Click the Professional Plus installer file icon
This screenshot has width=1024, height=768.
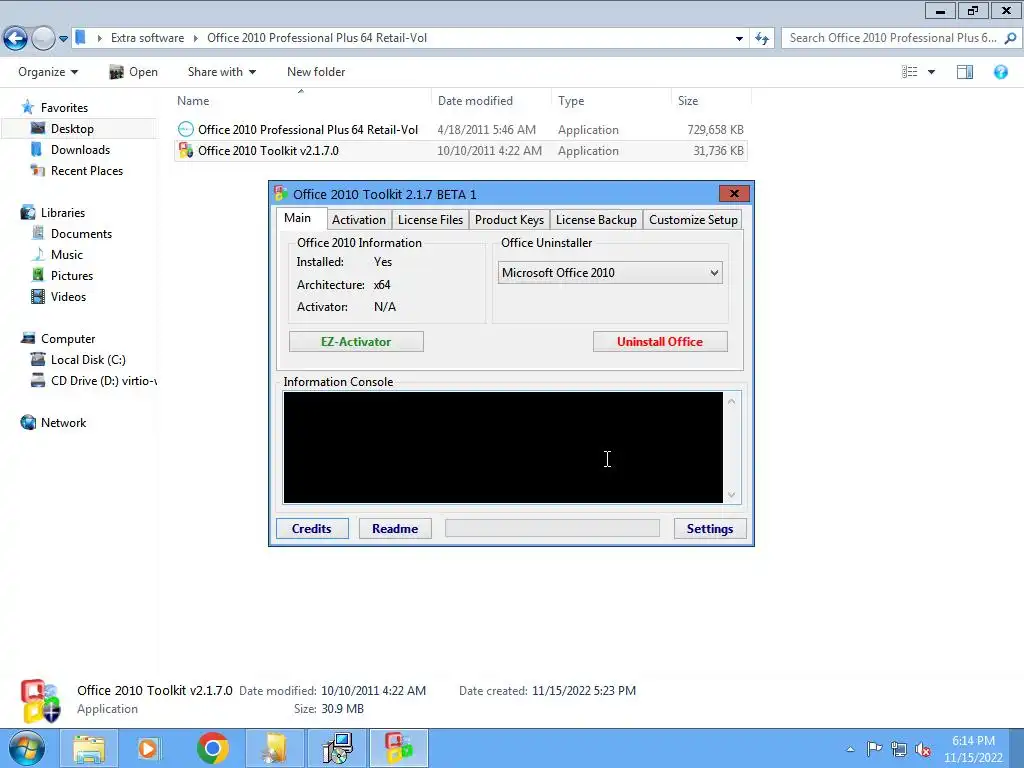pyautogui.click(x=185, y=129)
